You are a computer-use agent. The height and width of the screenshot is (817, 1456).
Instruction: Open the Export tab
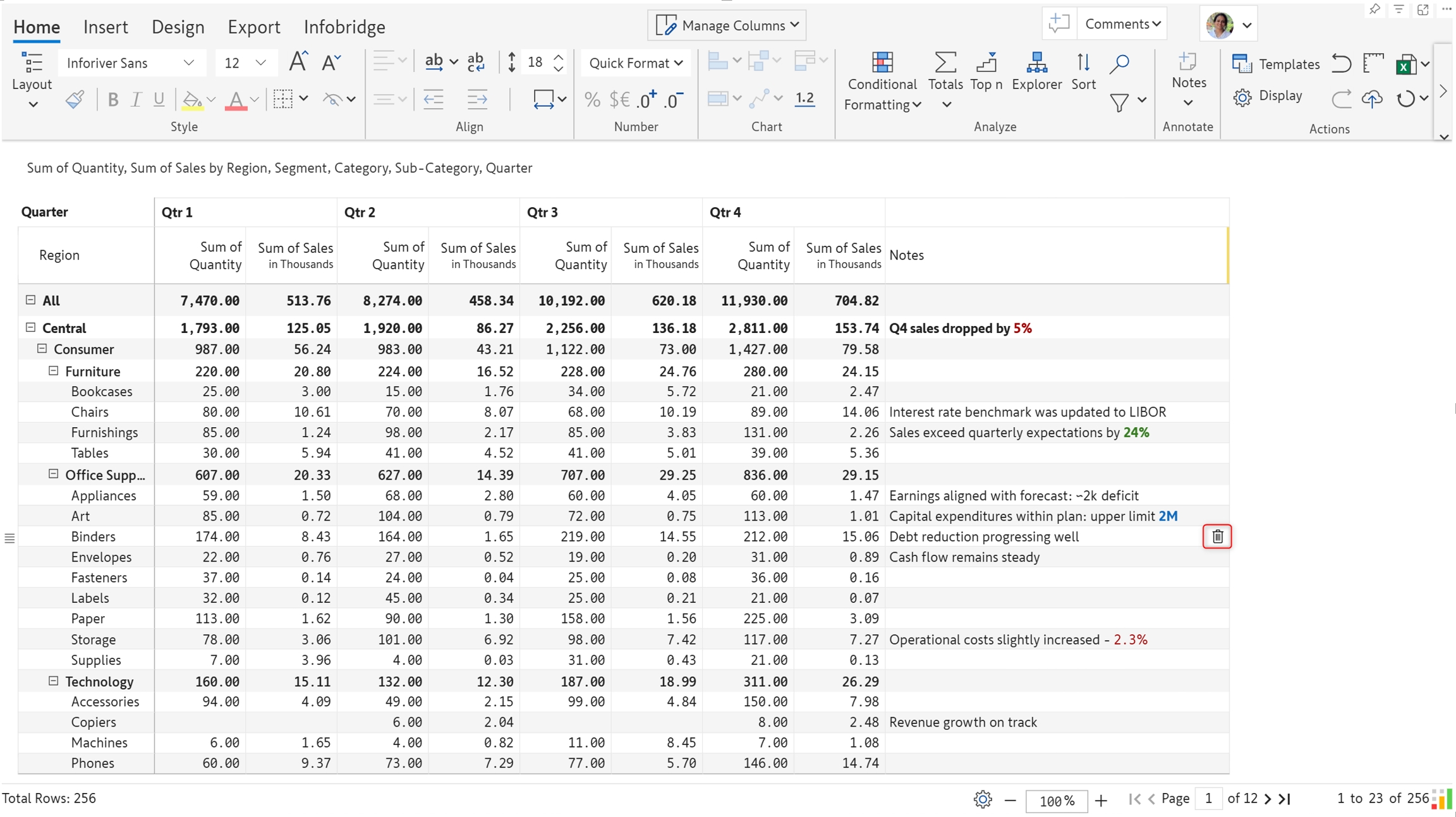(x=253, y=27)
